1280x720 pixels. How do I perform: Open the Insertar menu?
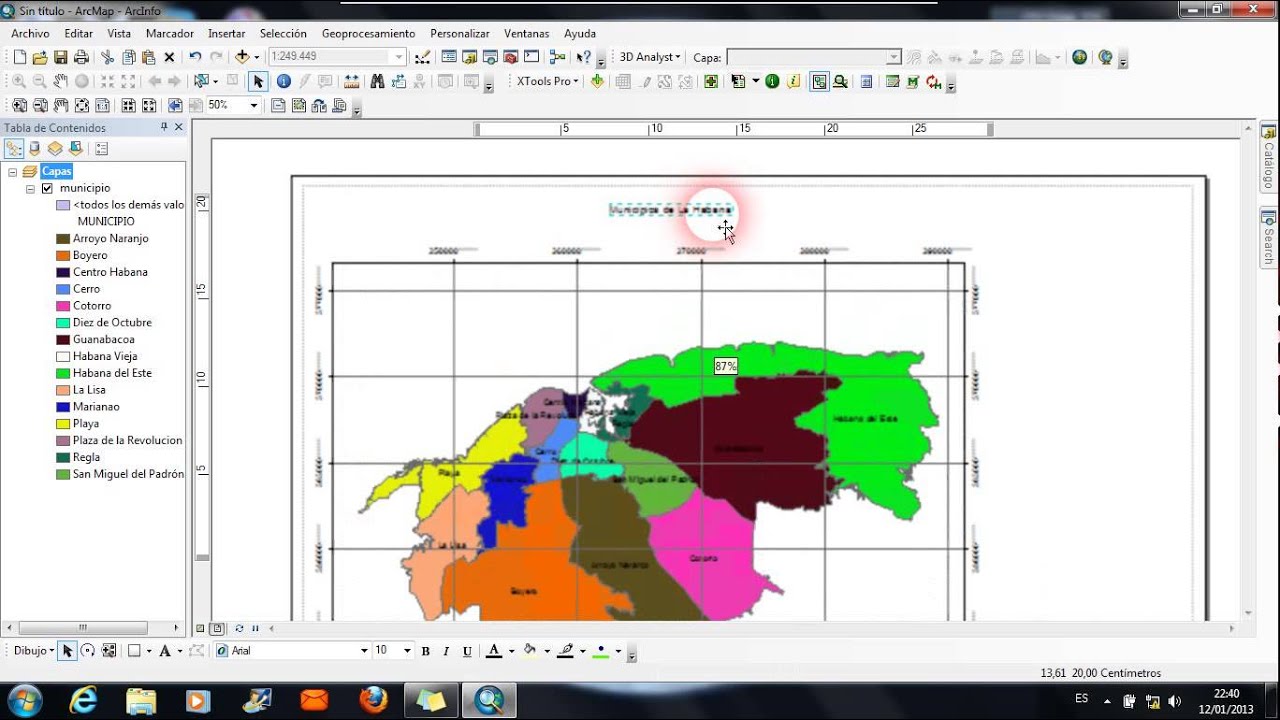click(x=226, y=33)
